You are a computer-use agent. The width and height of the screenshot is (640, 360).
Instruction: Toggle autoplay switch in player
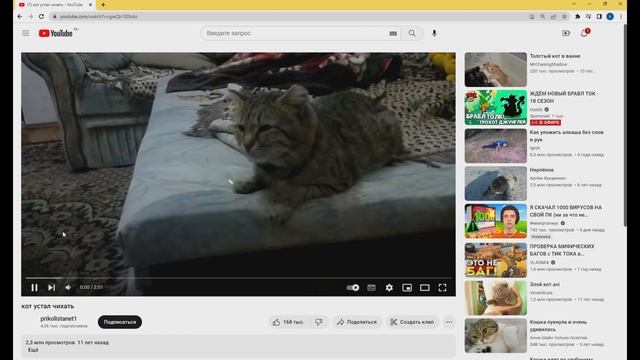point(353,287)
